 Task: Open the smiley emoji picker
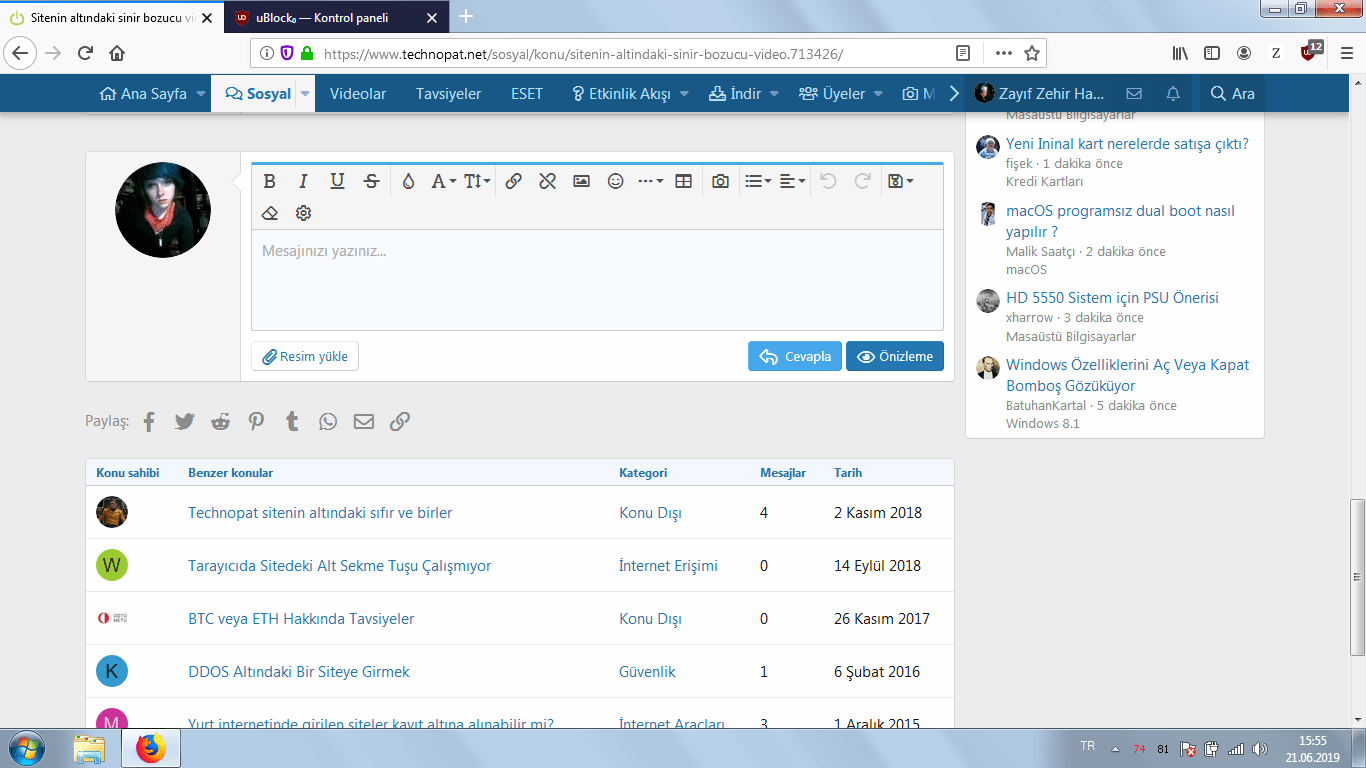pyautogui.click(x=616, y=181)
